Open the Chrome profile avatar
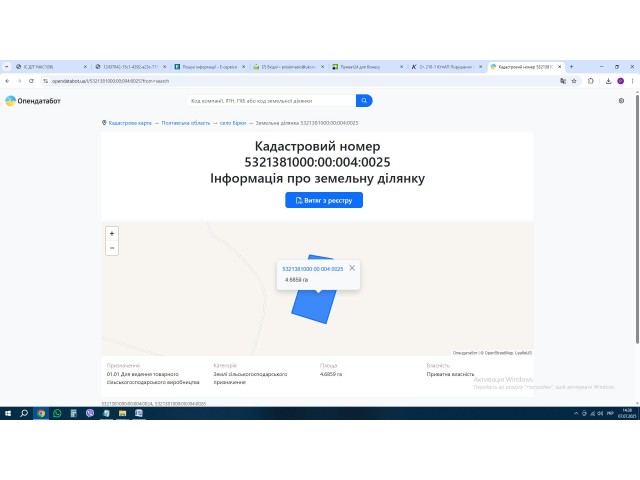The width and height of the screenshot is (640, 480). tap(620, 81)
